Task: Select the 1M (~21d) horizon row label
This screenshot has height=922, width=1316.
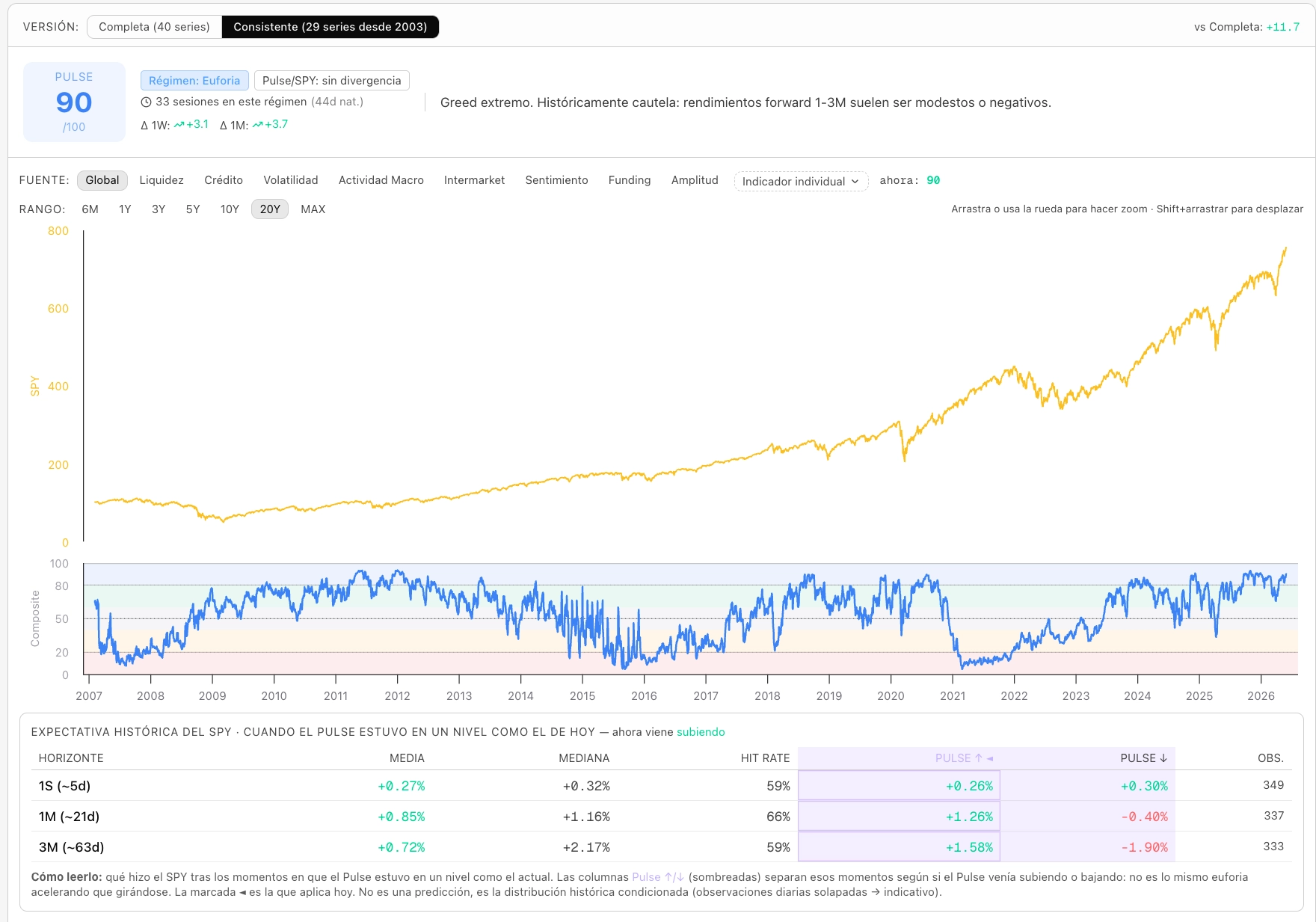Action: tap(69, 817)
